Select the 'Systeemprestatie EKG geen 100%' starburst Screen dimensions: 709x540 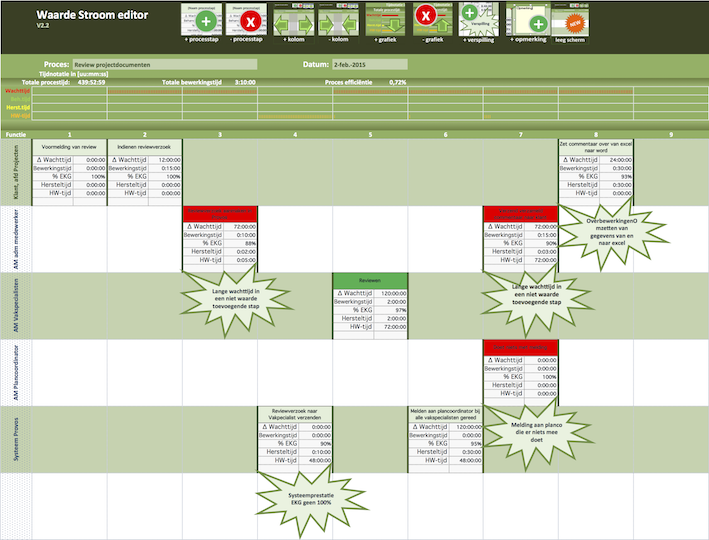(311, 499)
